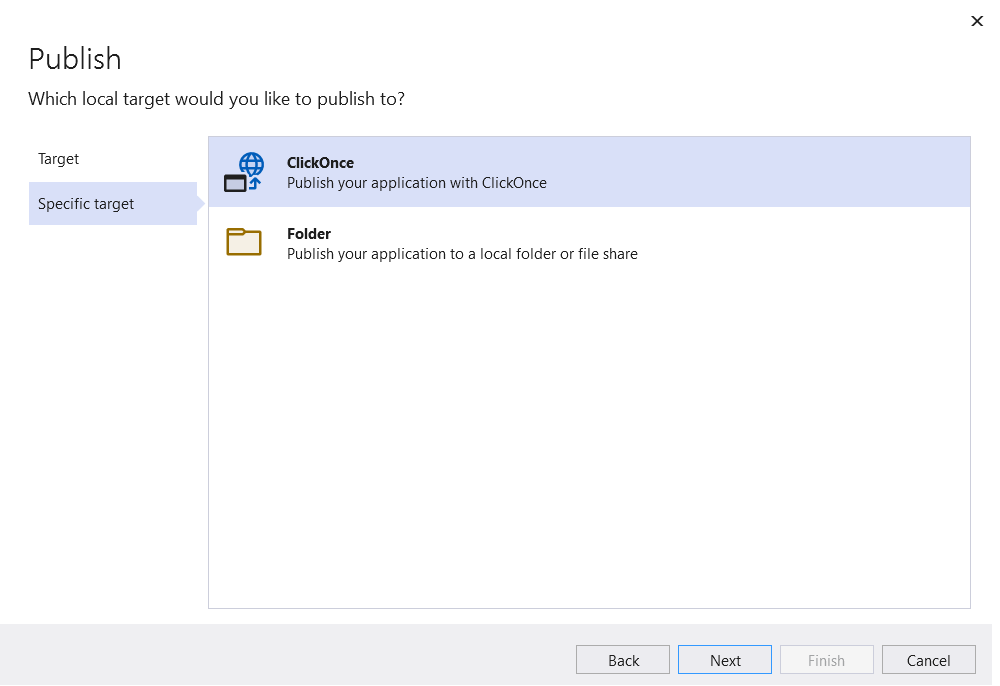Click the ClickOnce description text
Screen dimensions: 1000x686
(416, 183)
